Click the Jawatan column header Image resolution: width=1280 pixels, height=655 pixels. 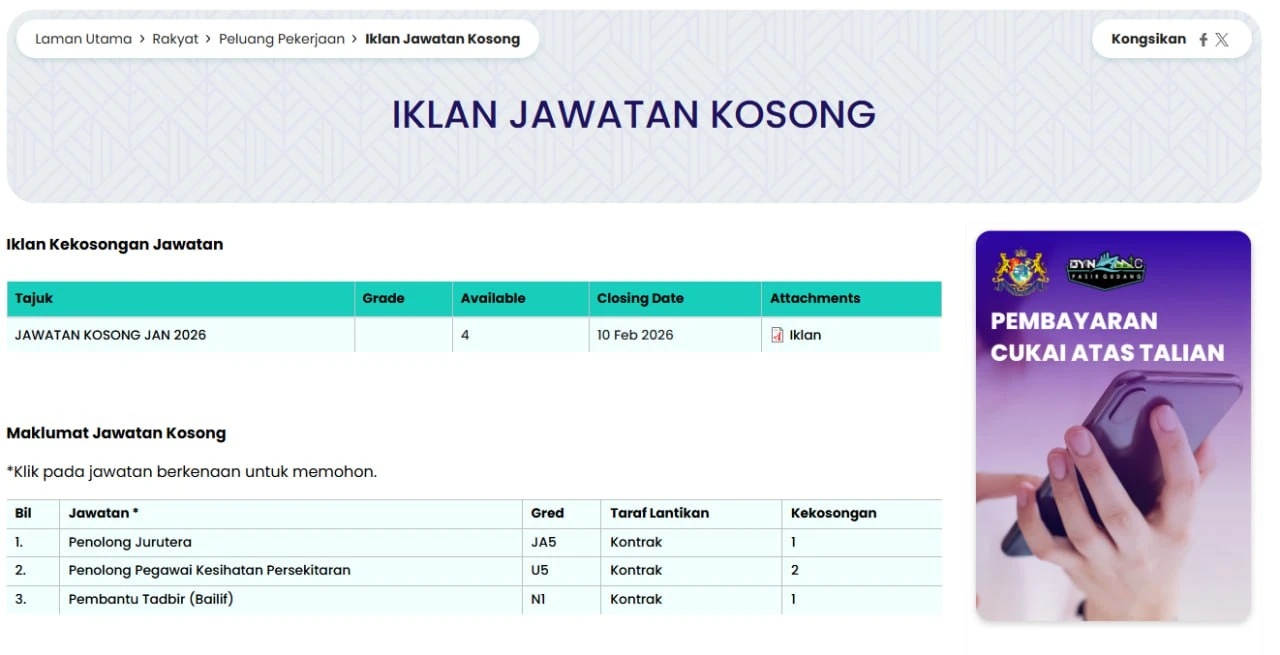[103, 513]
